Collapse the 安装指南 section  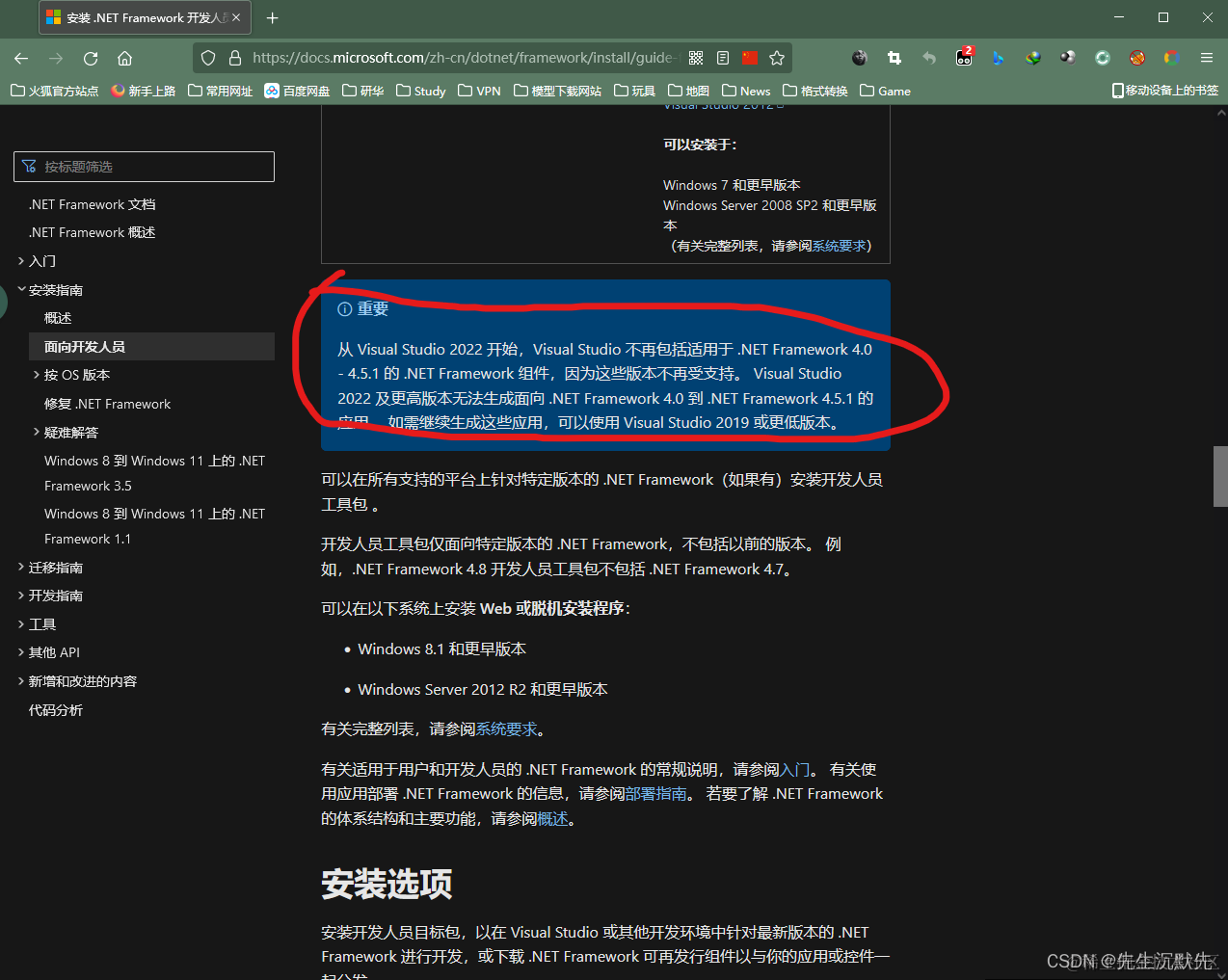coord(21,289)
